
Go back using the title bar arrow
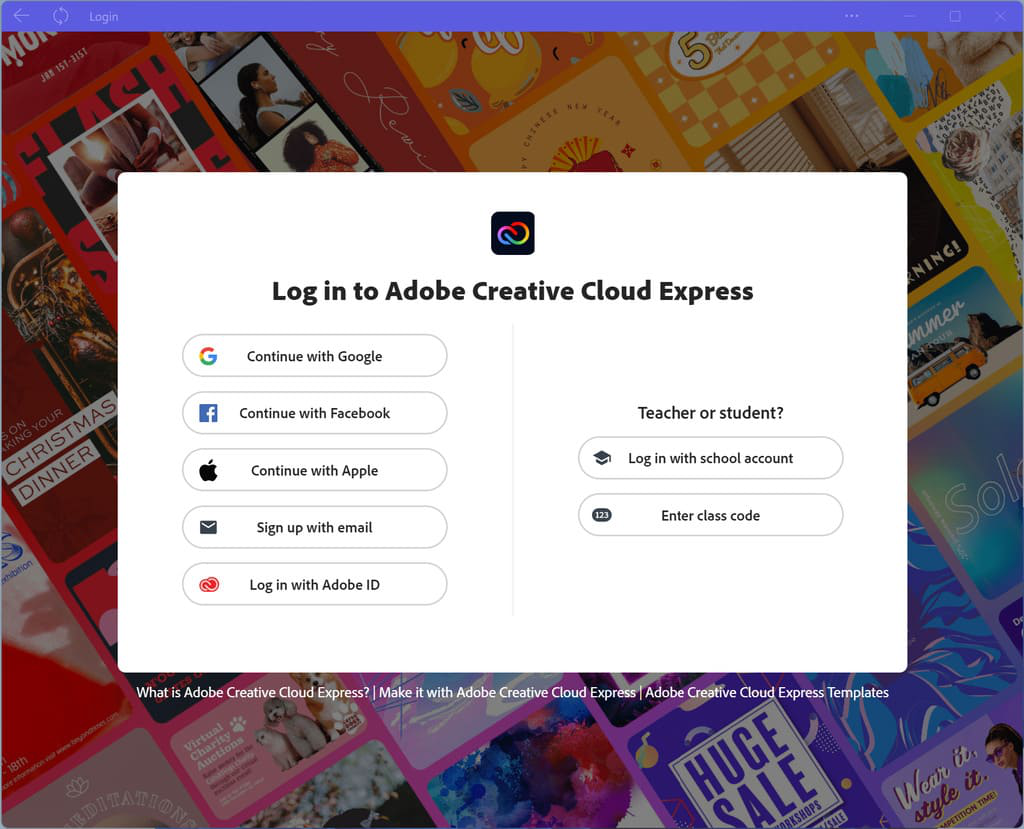[22, 16]
